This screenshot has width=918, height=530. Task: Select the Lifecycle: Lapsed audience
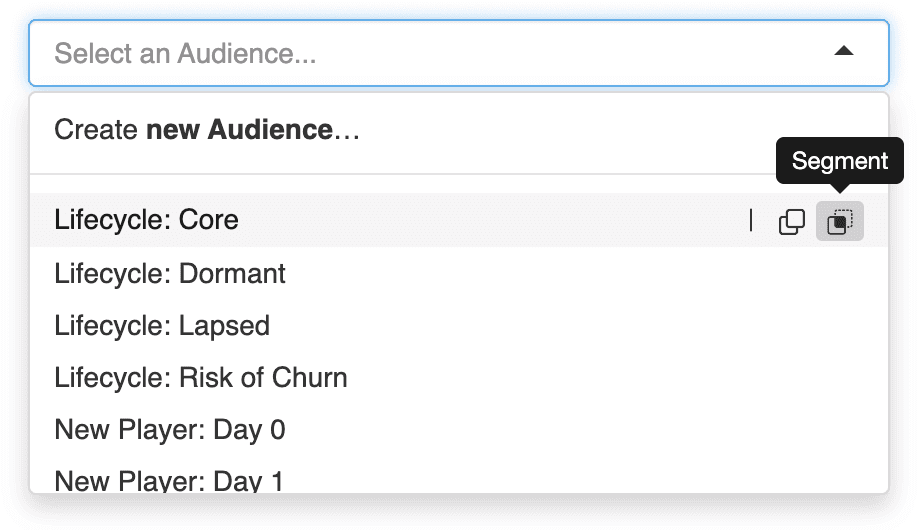162,326
